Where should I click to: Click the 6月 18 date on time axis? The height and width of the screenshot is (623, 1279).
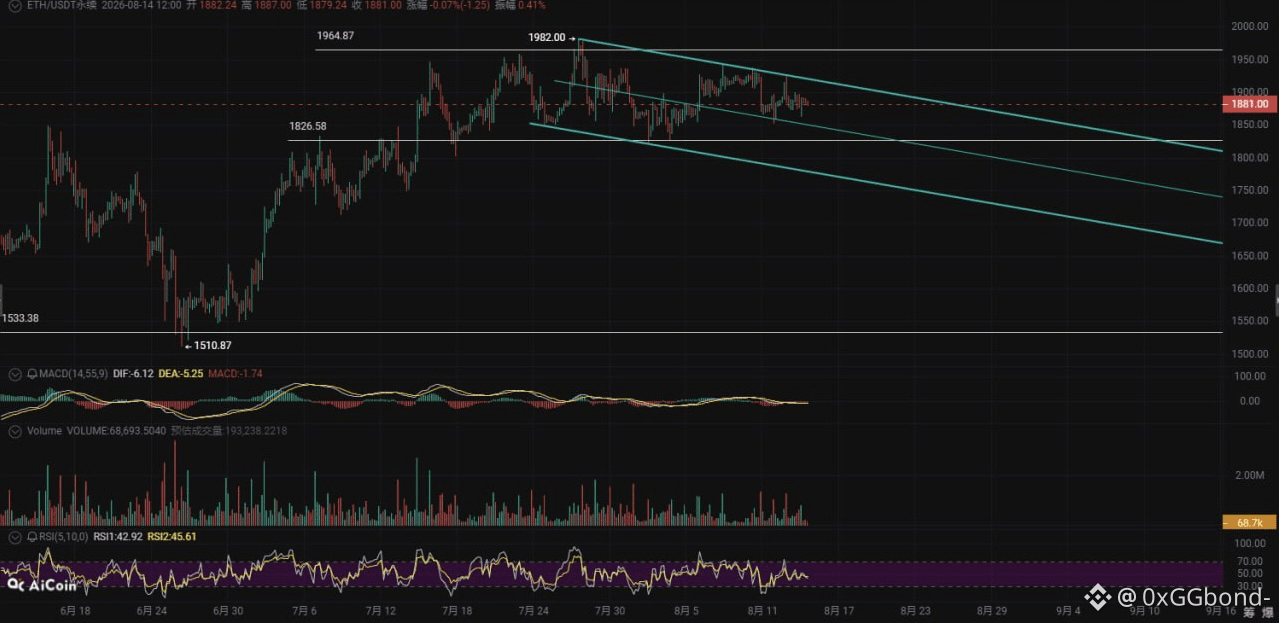[76, 610]
